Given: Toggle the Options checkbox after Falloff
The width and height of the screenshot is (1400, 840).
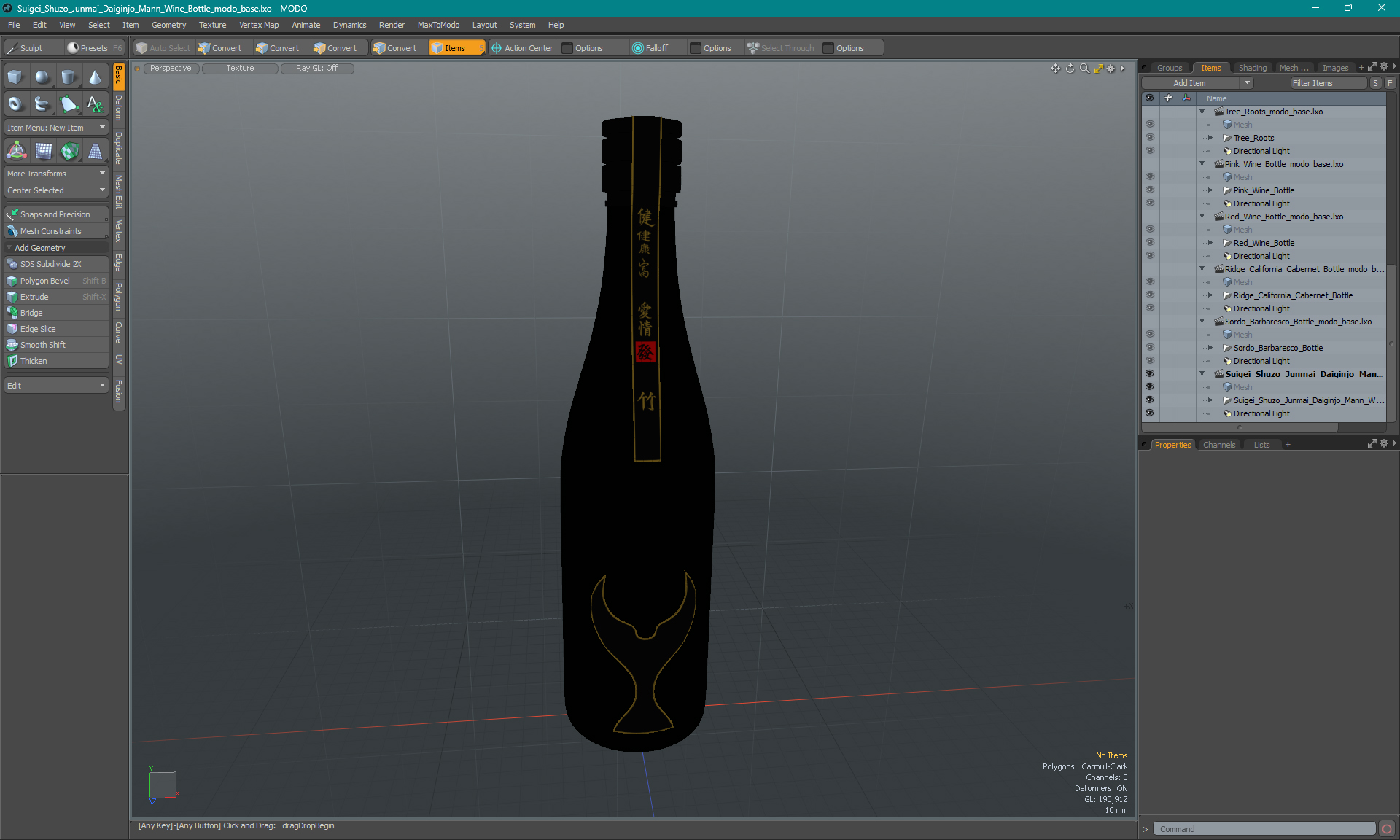Looking at the screenshot, I should click(x=696, y=48).
